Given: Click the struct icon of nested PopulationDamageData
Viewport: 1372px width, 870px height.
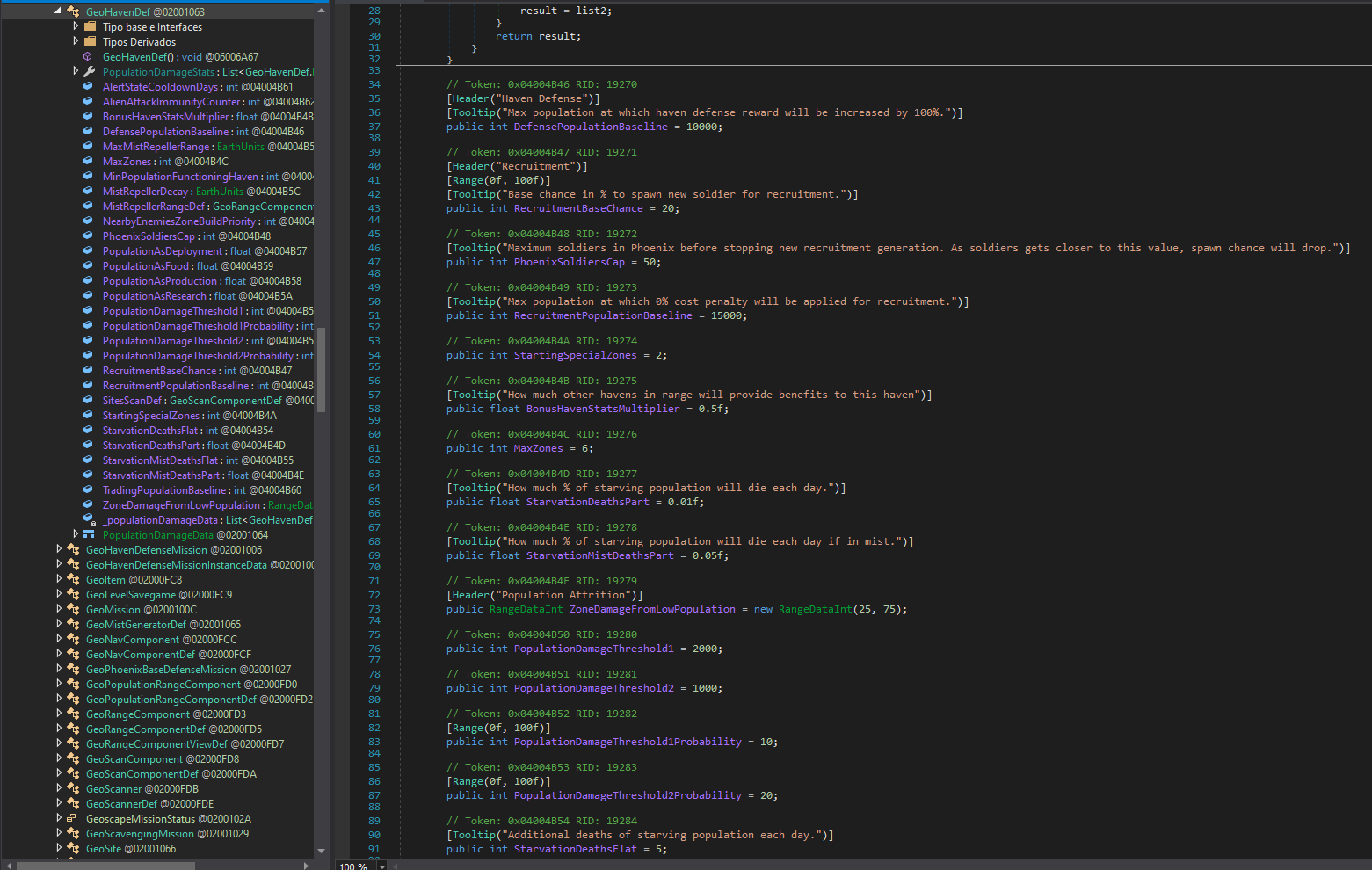Looking at the screenshot, I should pos(89,534).
